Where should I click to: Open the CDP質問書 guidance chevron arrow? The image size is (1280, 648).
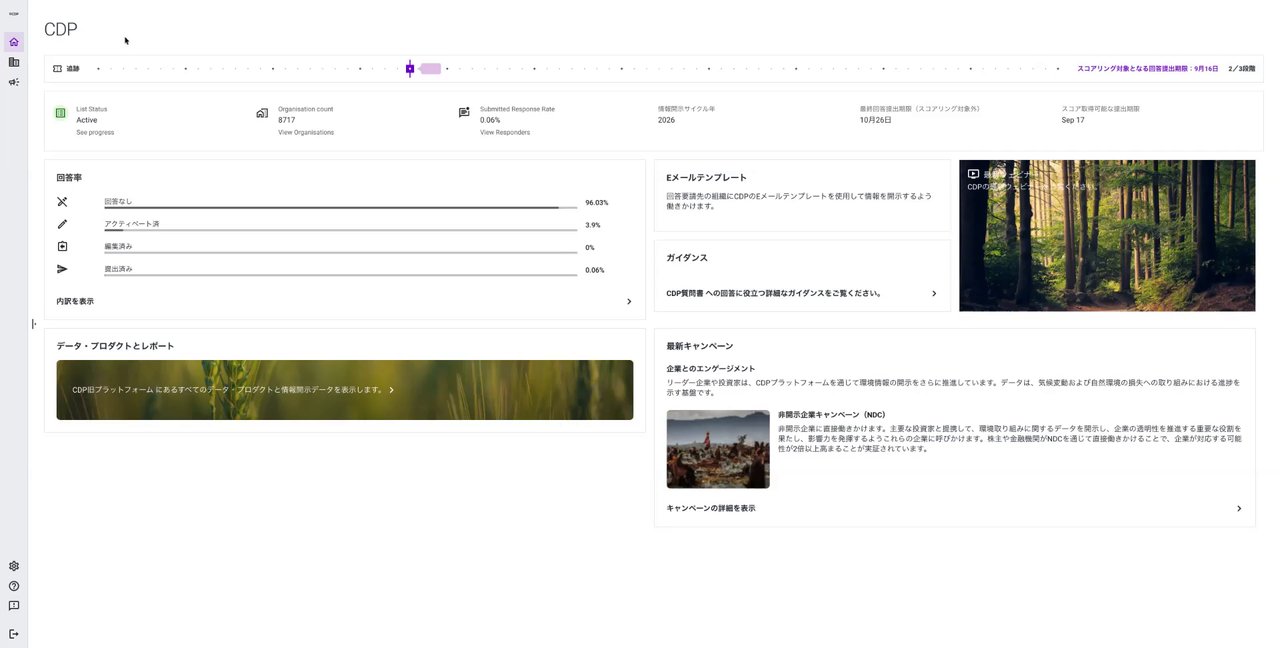(934, 294)
